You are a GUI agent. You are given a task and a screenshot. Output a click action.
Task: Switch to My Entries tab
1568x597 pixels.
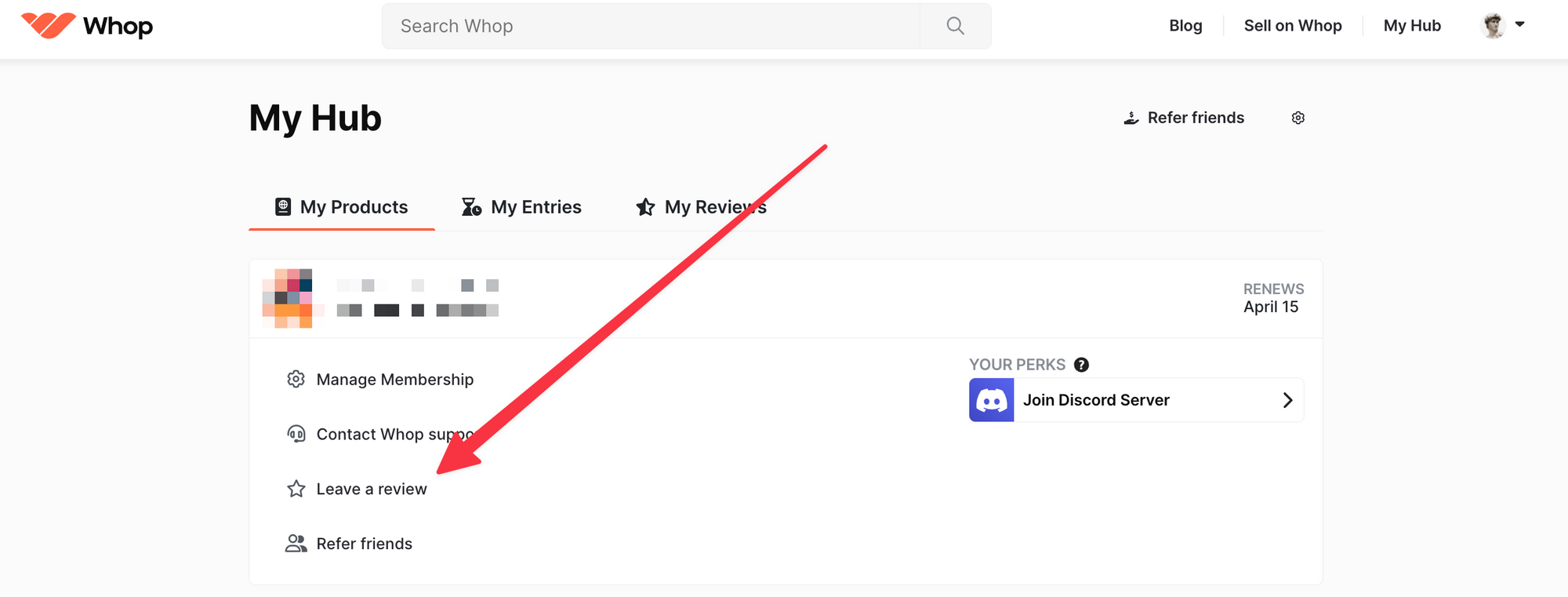(521, 207)
